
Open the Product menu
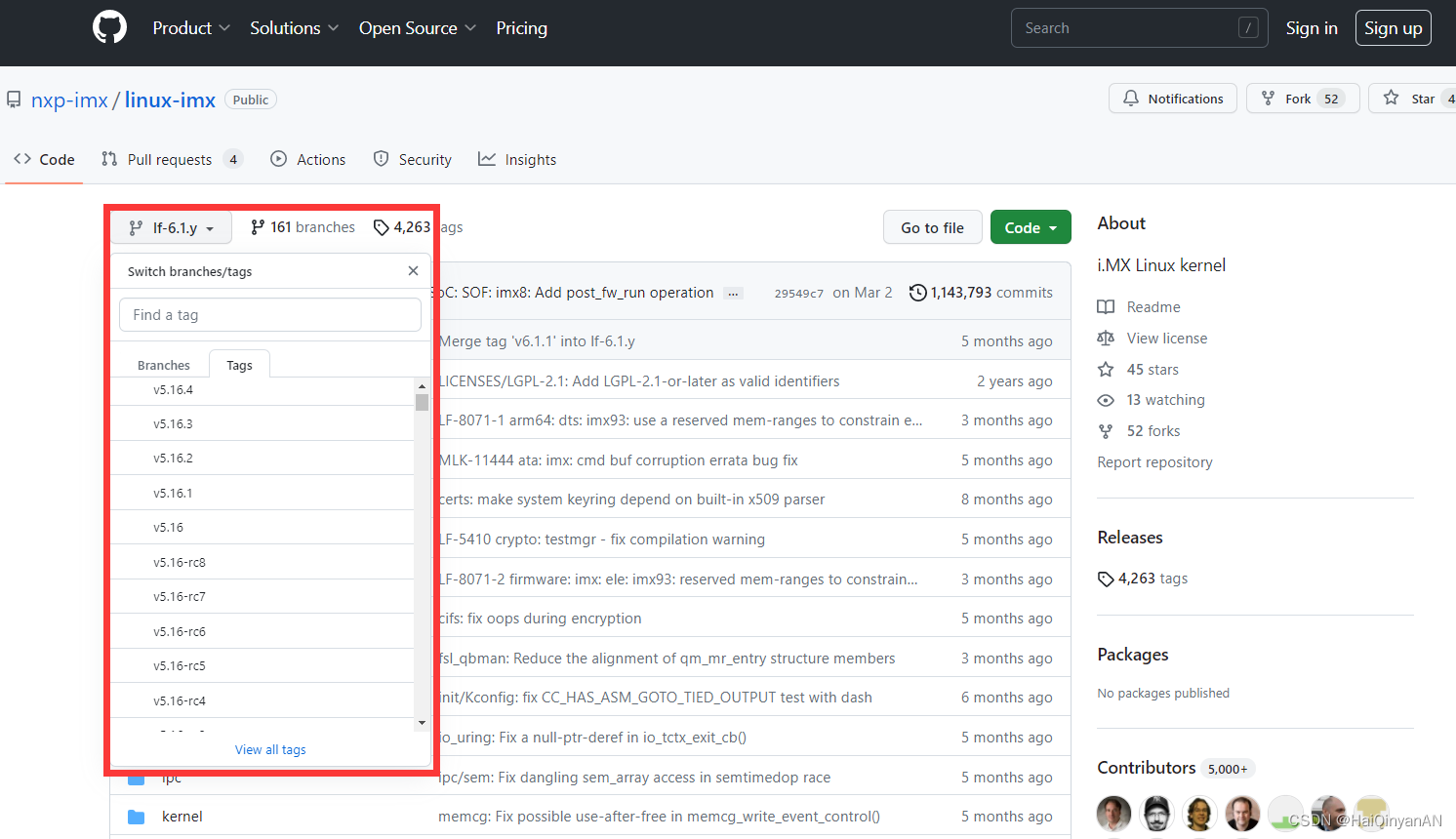click(191, 28)
